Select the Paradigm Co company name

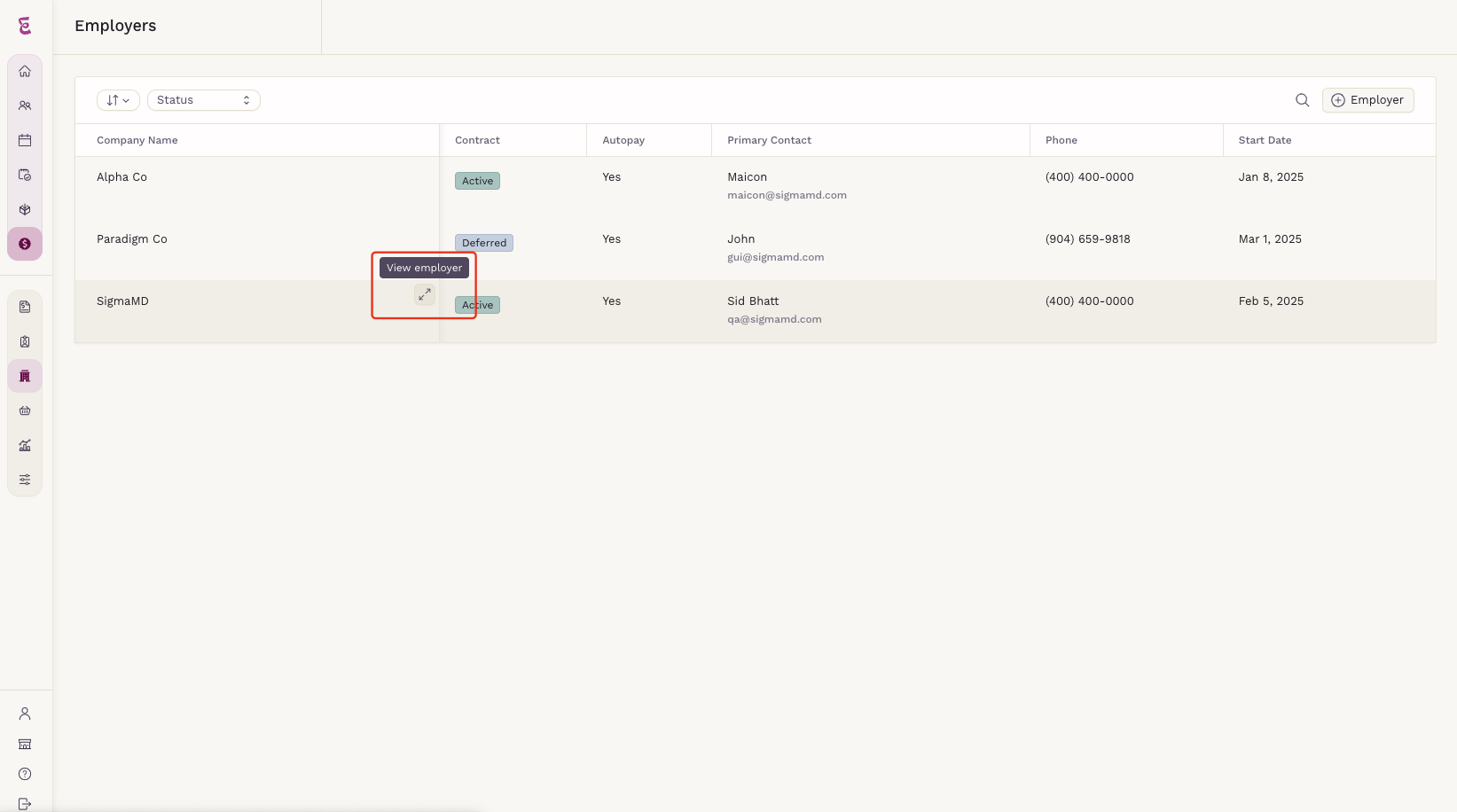132,239
